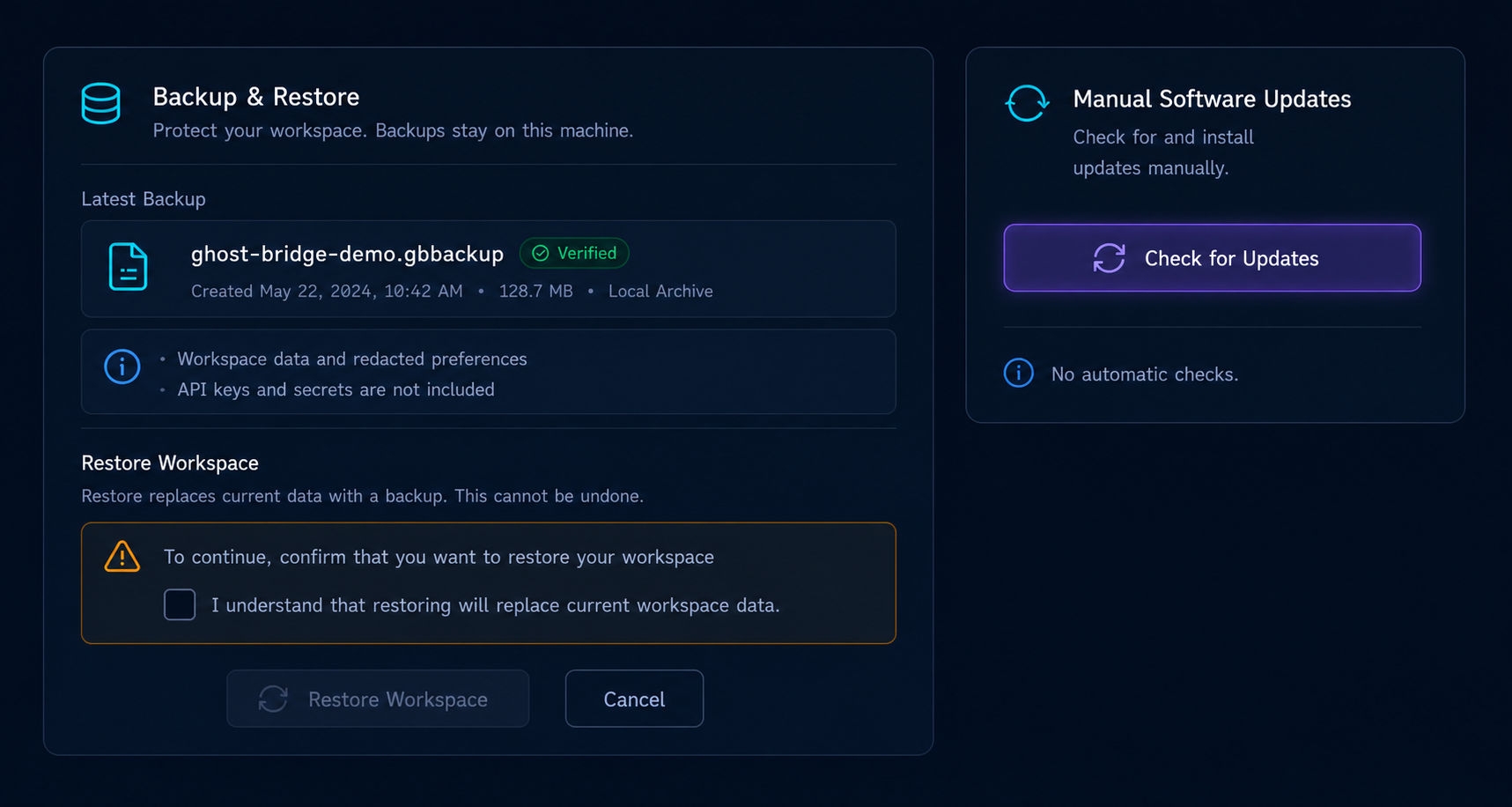Click the No automatic checks text
The height and width of the screenshot is (807, 1512).
tap(1145, 374)
